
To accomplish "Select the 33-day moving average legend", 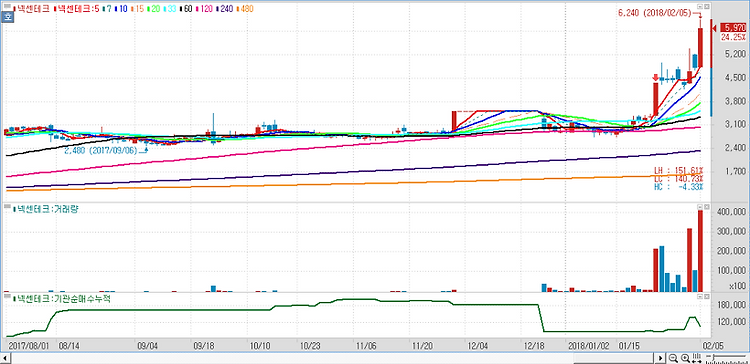I will coord(171,9).
